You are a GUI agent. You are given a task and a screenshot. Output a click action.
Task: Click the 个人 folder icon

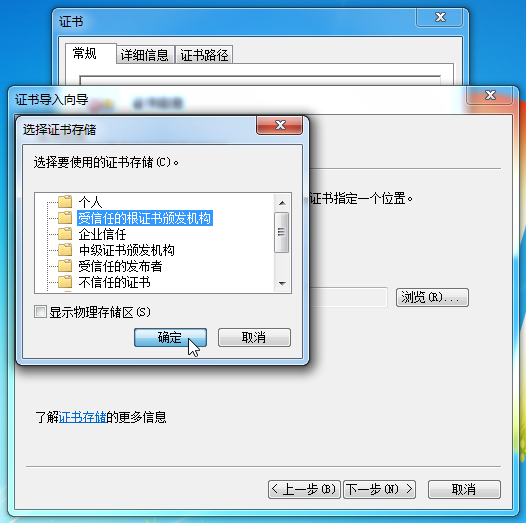(x=65, y=202)
